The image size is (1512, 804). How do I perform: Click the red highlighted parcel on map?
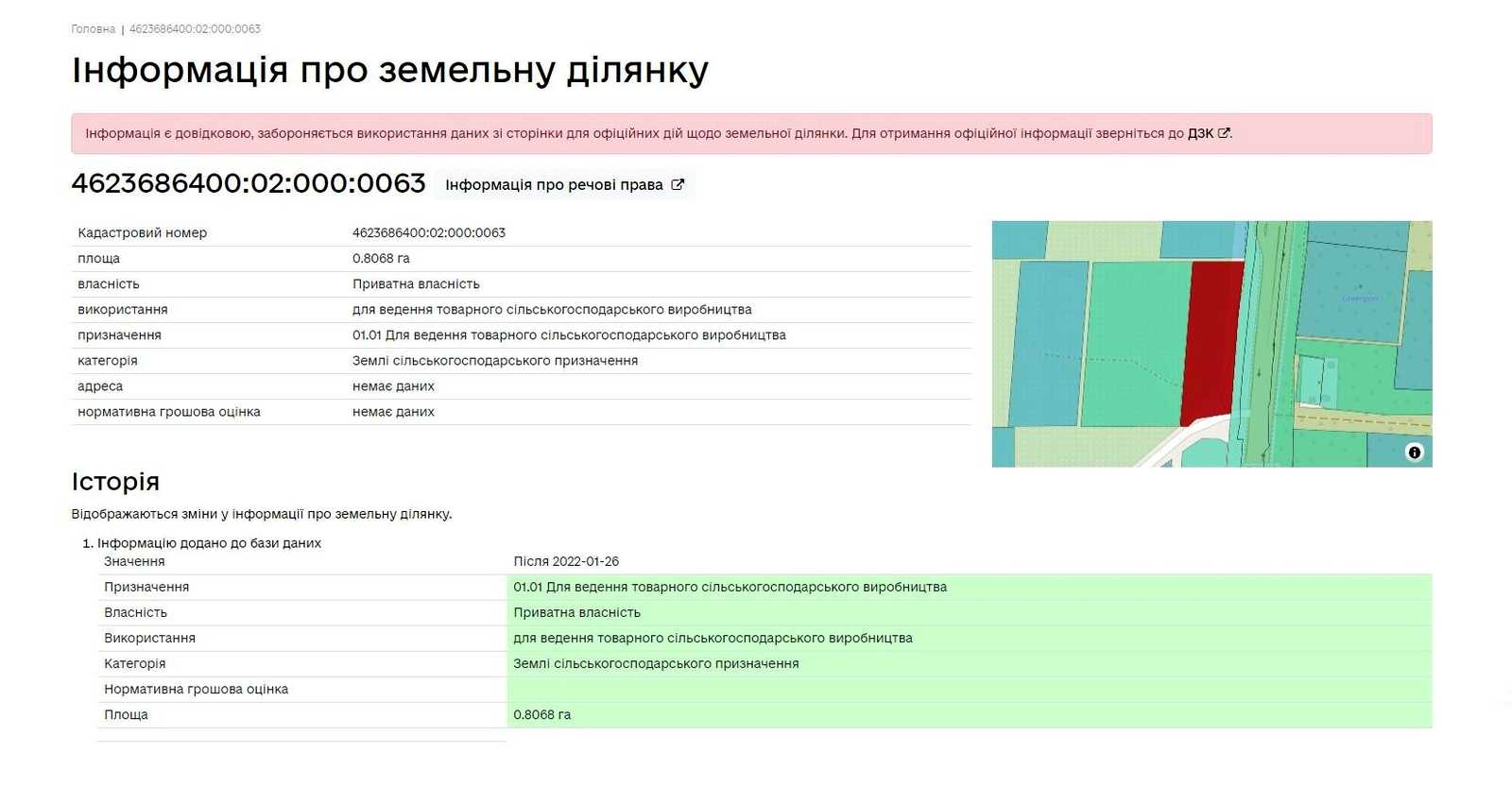click(x=1211, y=342)
